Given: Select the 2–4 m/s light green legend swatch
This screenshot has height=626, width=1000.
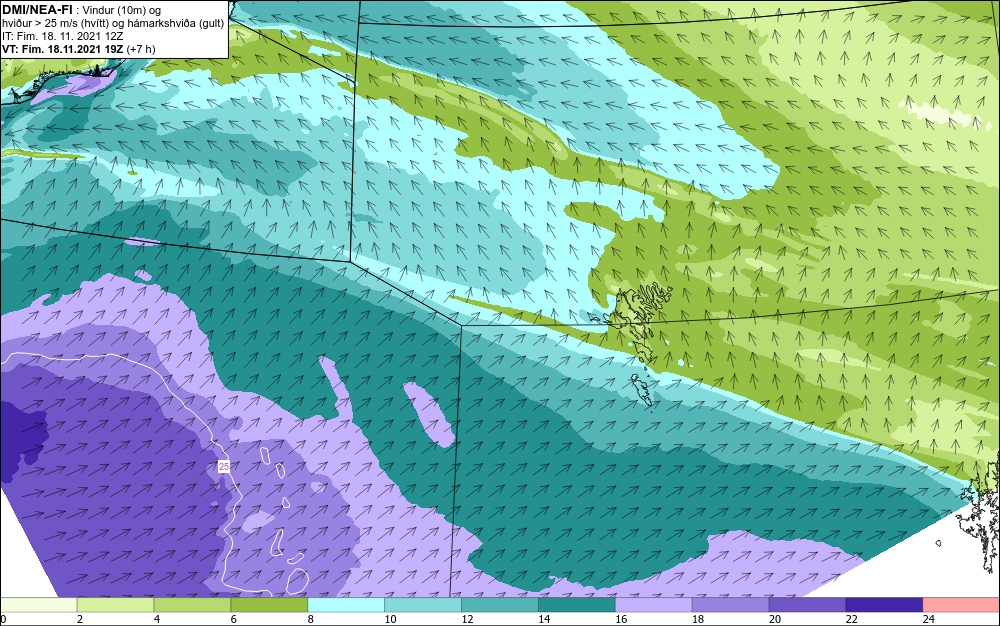Looking at the screenshot, I should tap(115, 604).
